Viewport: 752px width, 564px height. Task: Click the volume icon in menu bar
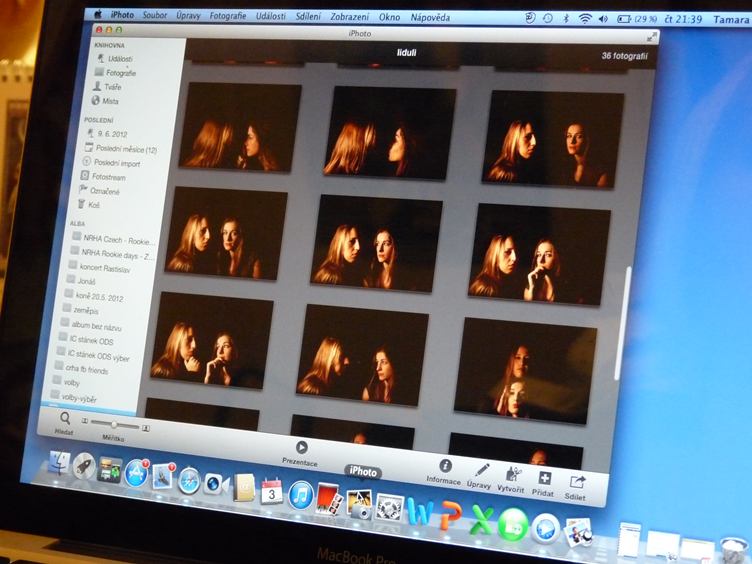tap(603, 19)
